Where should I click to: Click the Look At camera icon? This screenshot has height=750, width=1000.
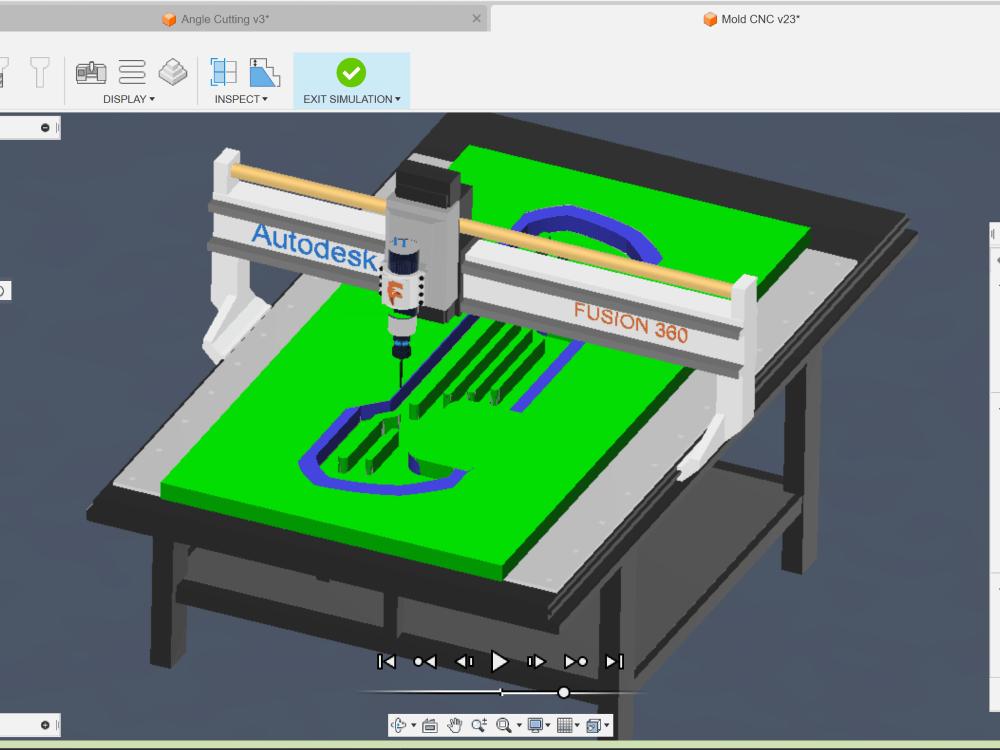point(430,725)
